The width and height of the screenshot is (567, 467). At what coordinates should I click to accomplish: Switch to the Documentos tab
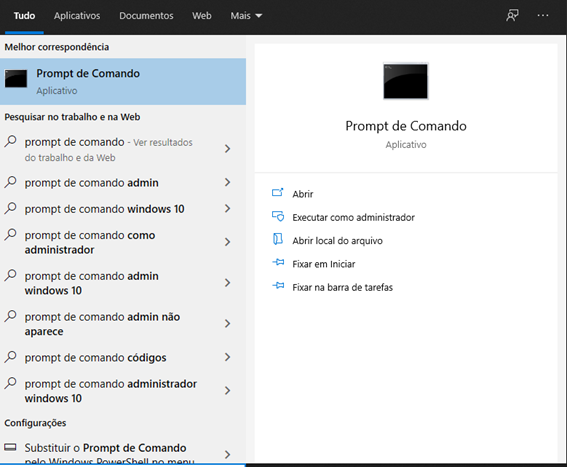(x=146, y=16)
